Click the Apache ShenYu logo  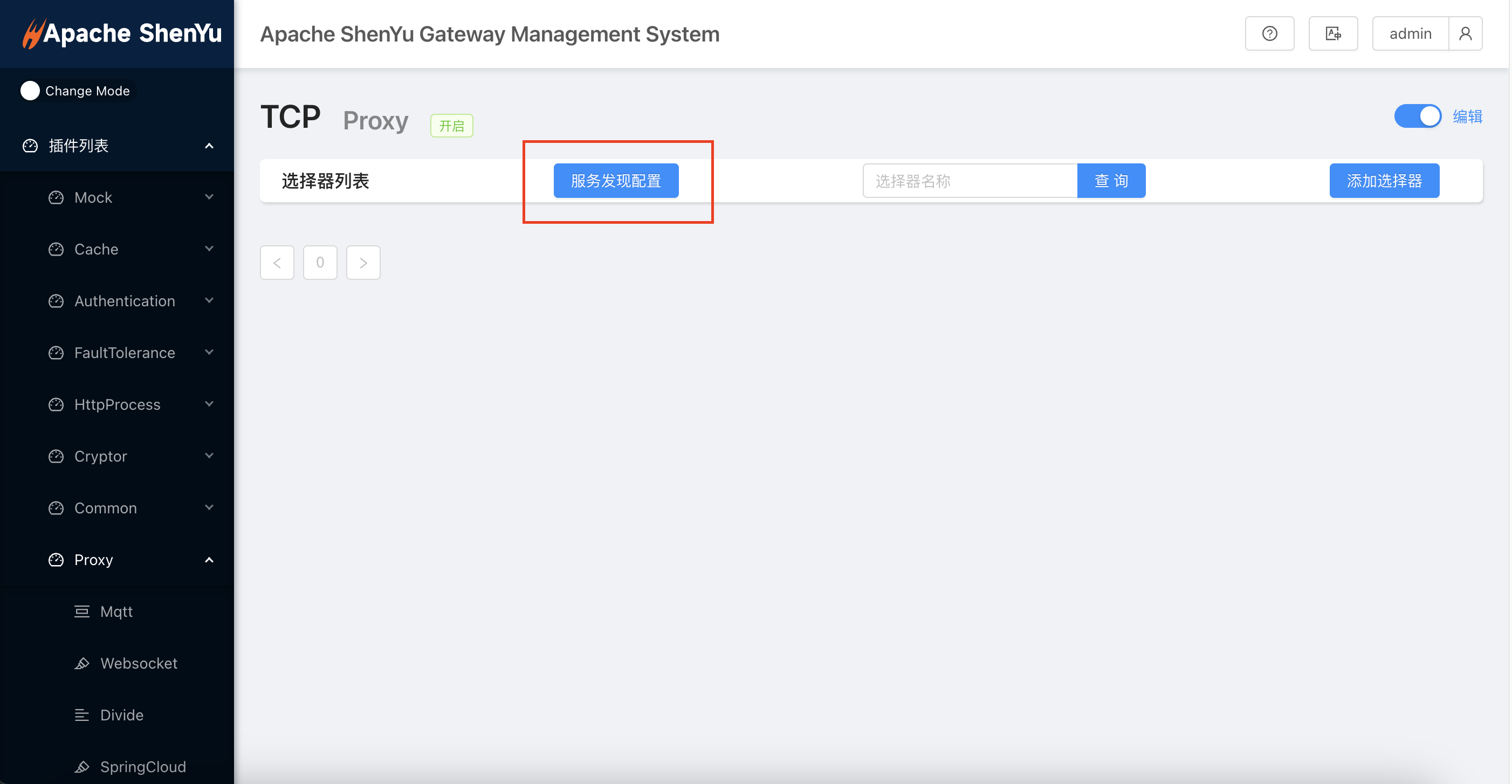[x=122, y=33]
